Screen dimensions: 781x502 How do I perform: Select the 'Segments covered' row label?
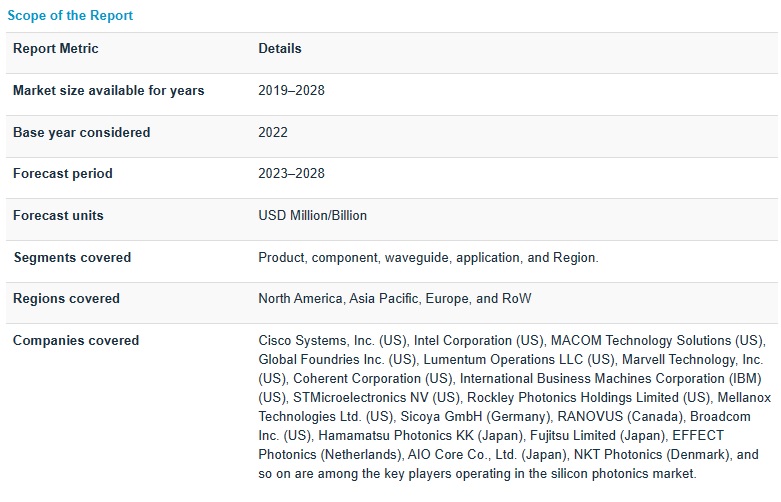pos(72,258)
